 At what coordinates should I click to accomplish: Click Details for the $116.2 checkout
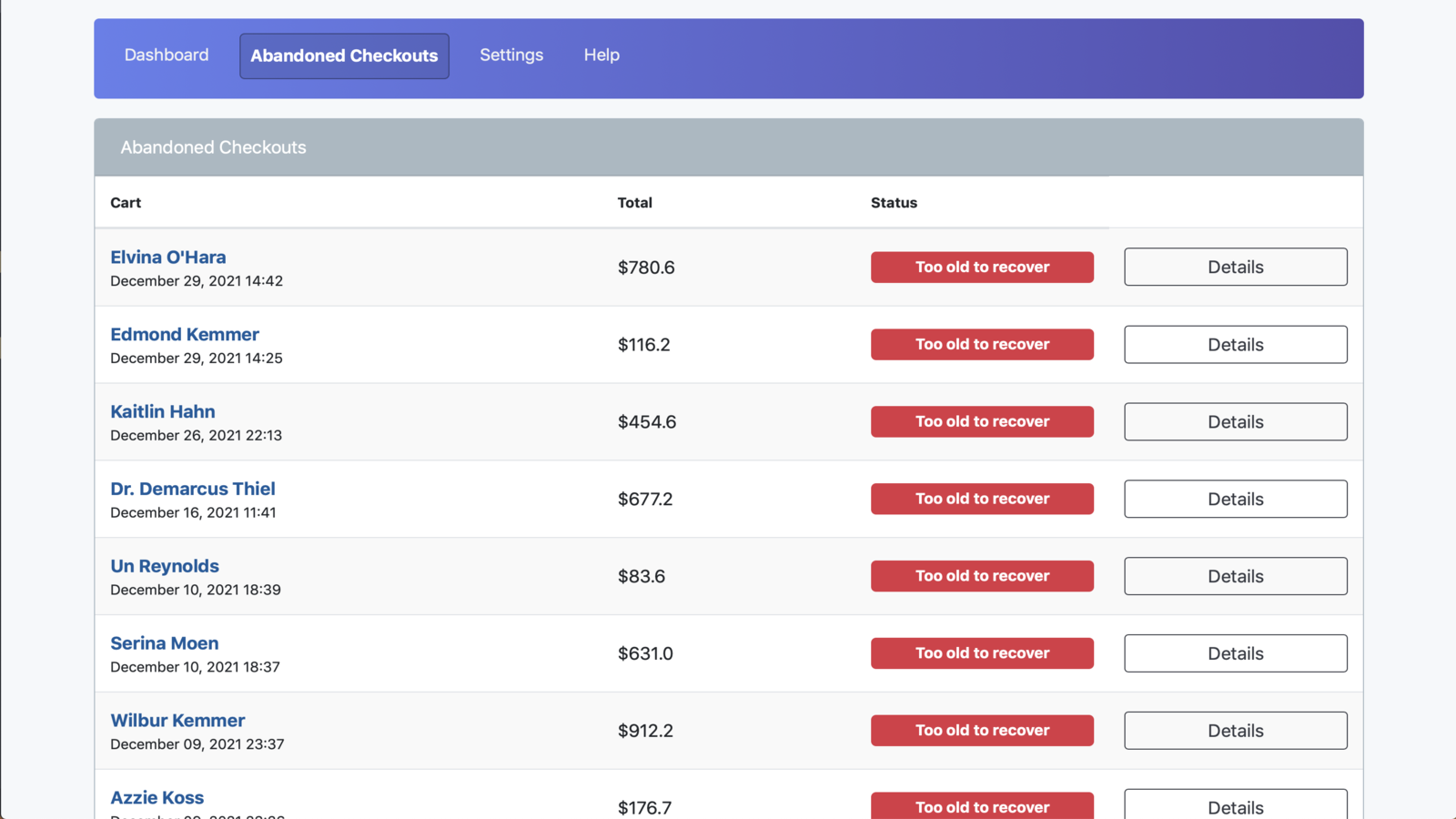pyautogui.click(x=1235, y=344)
